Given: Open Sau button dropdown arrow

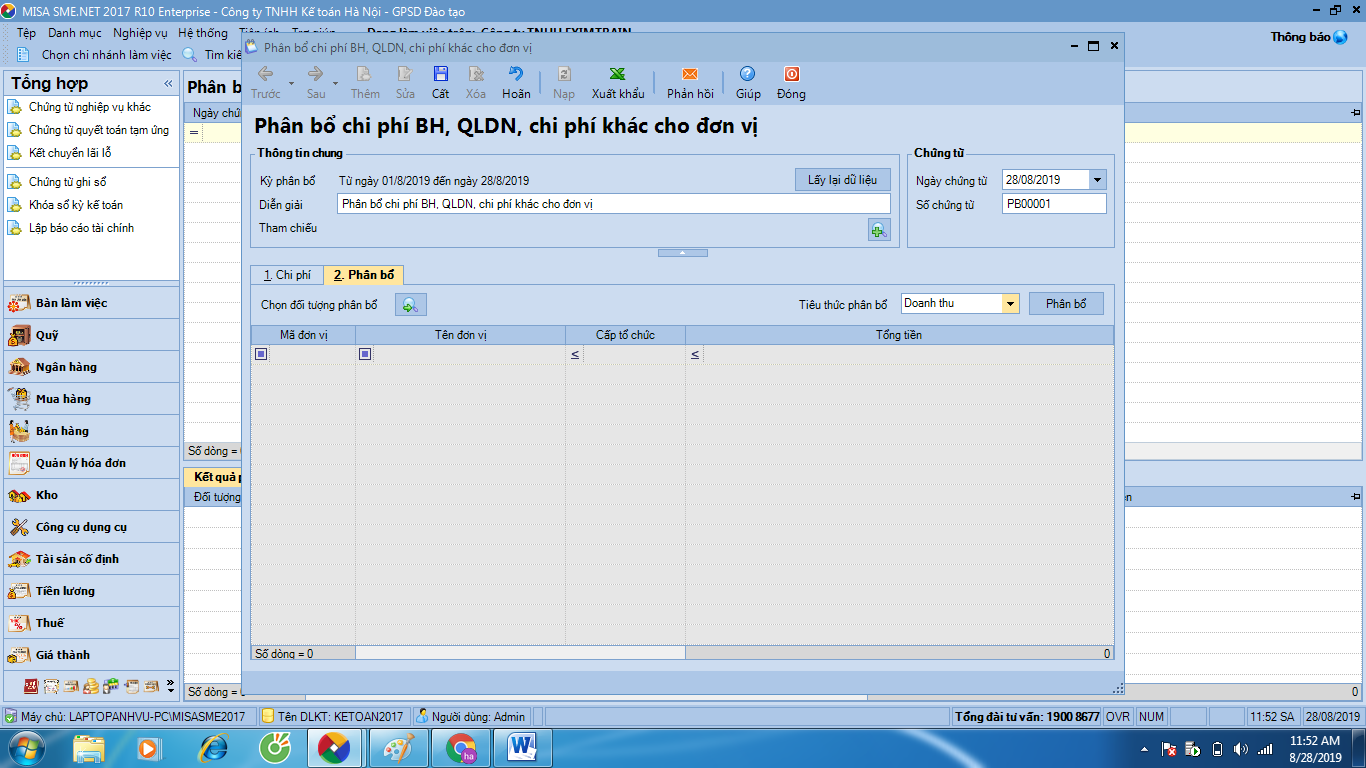Looking at the screenshot, I should [336, 83].
